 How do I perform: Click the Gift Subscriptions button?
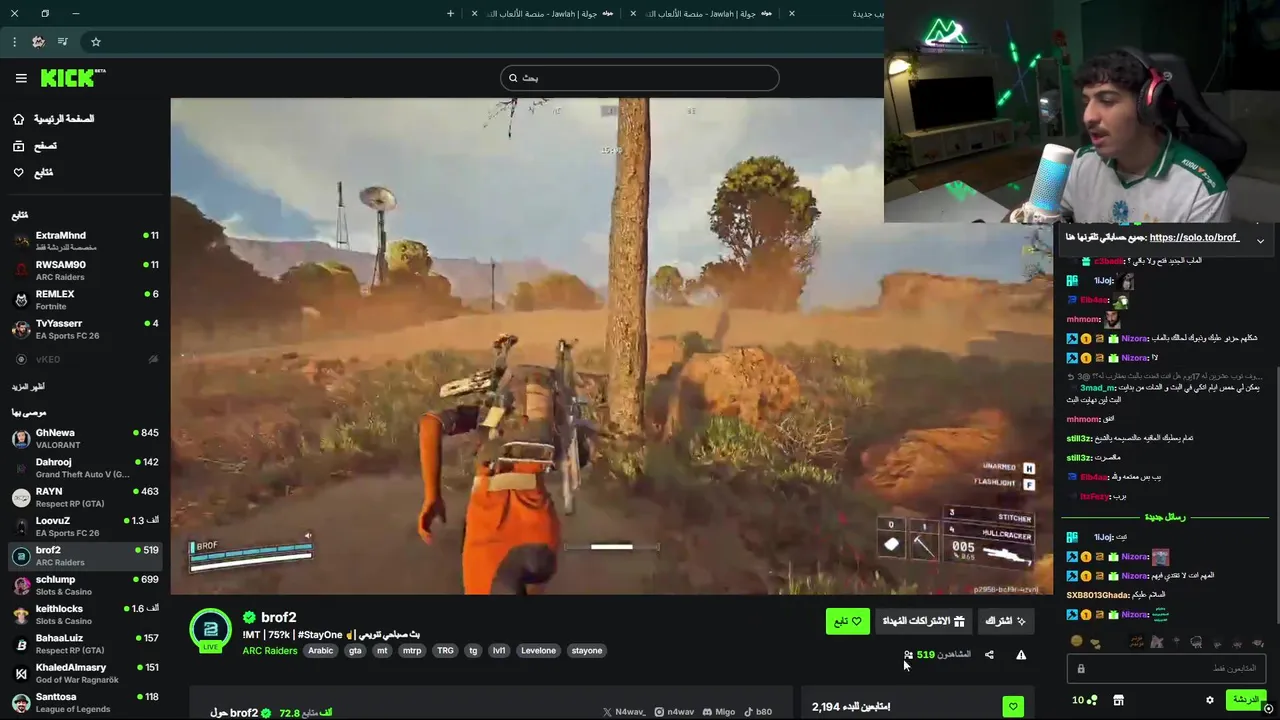(x=923, y=621)
